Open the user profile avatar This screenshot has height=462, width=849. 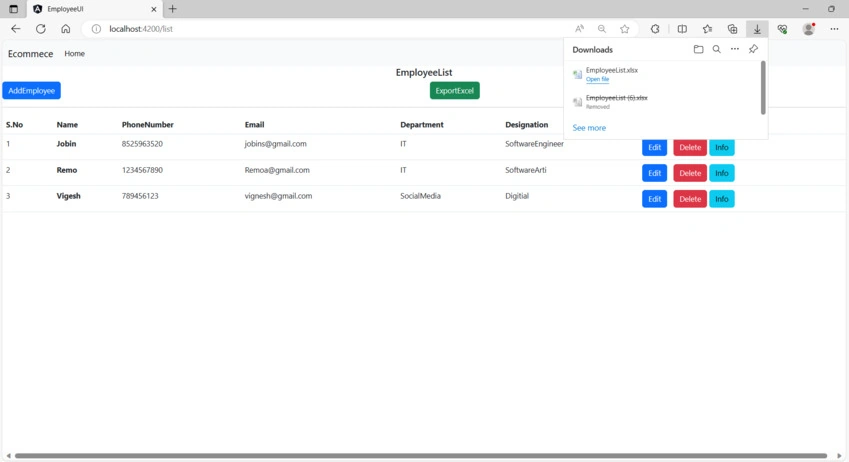coord(808,29)
